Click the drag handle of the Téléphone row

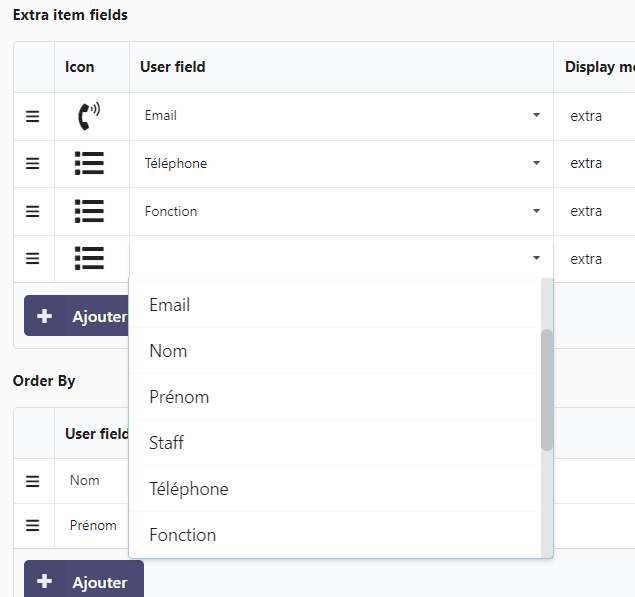click(33, 164)
